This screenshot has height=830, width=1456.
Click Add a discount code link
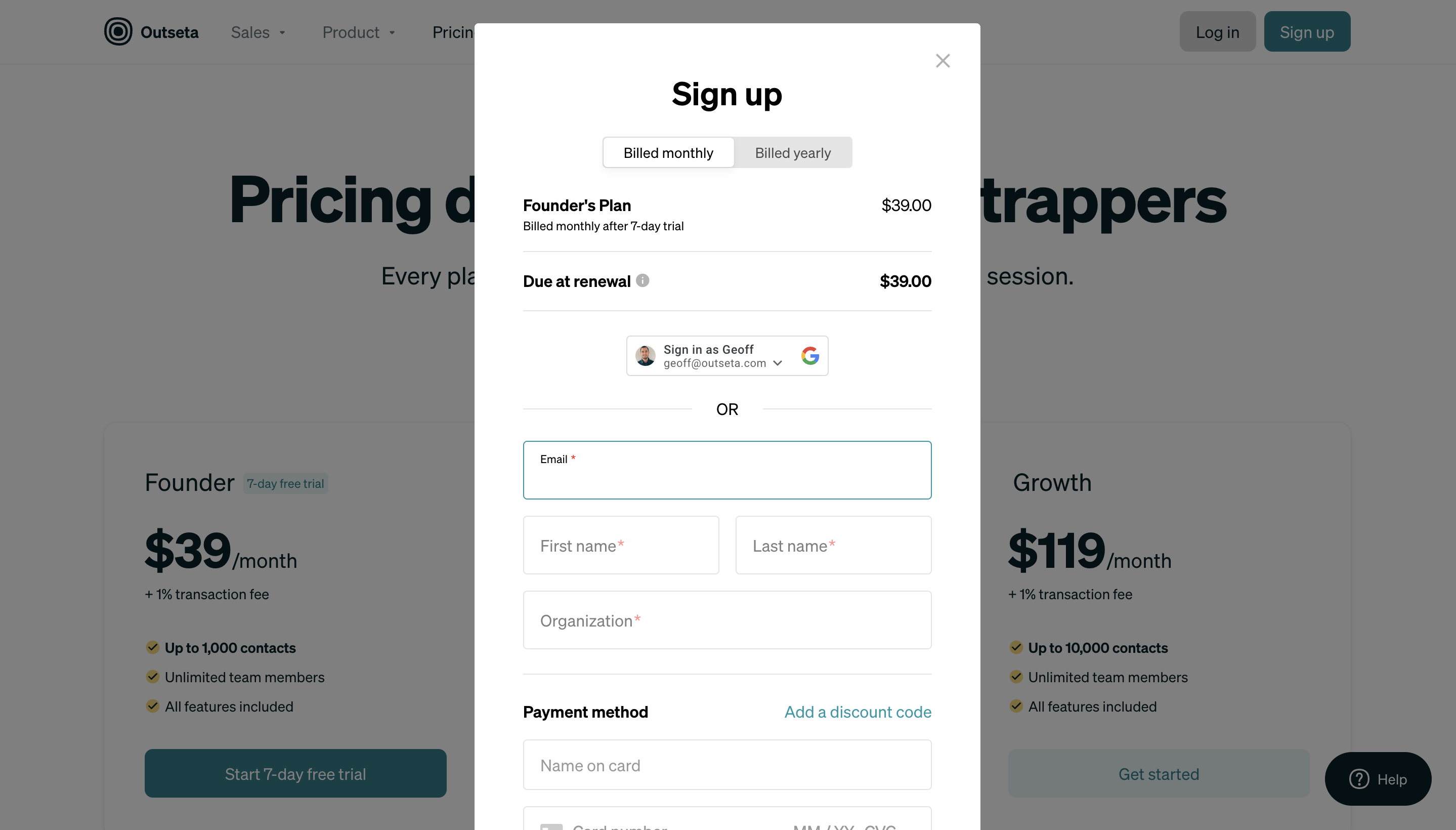(857, 711)
